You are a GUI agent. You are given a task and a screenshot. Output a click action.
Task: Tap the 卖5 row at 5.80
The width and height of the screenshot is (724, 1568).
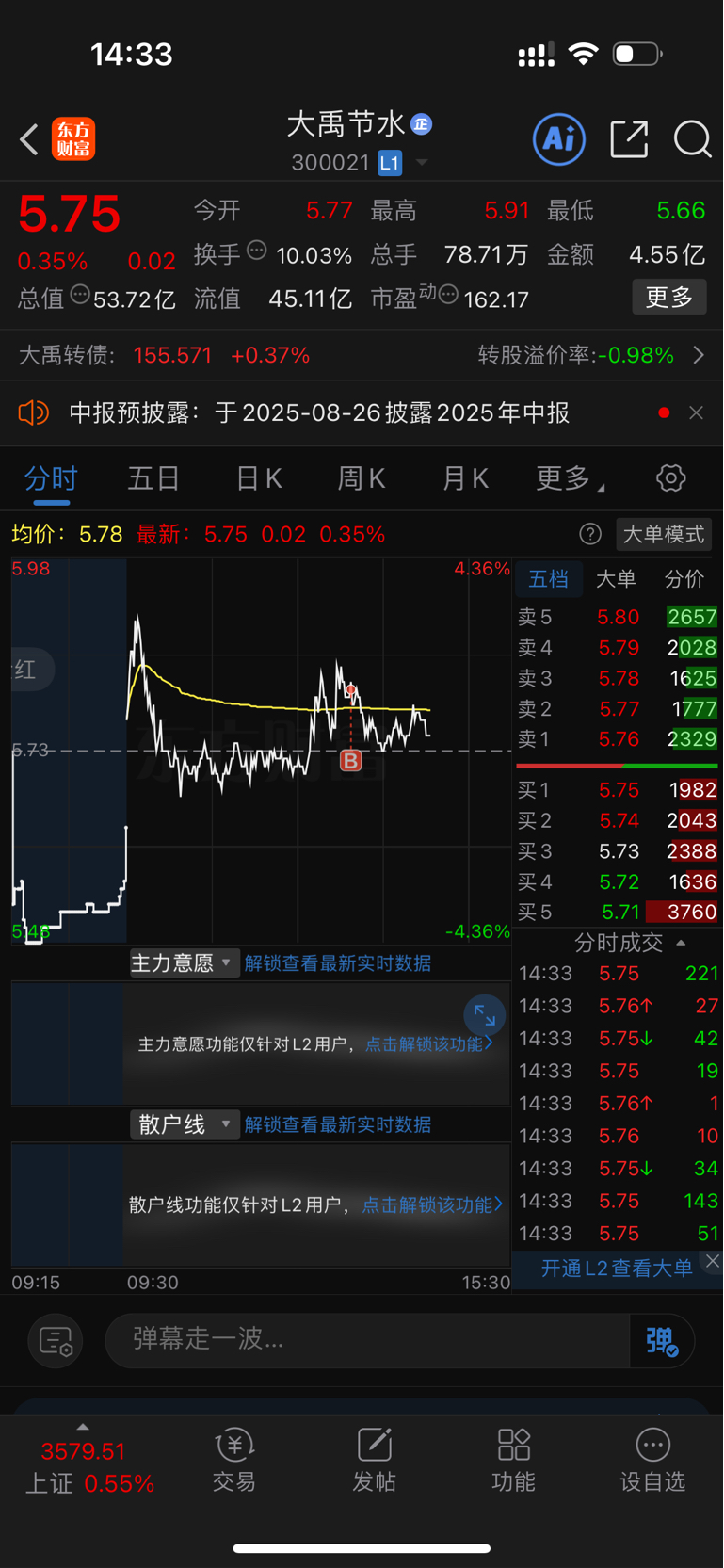point(617,617)
